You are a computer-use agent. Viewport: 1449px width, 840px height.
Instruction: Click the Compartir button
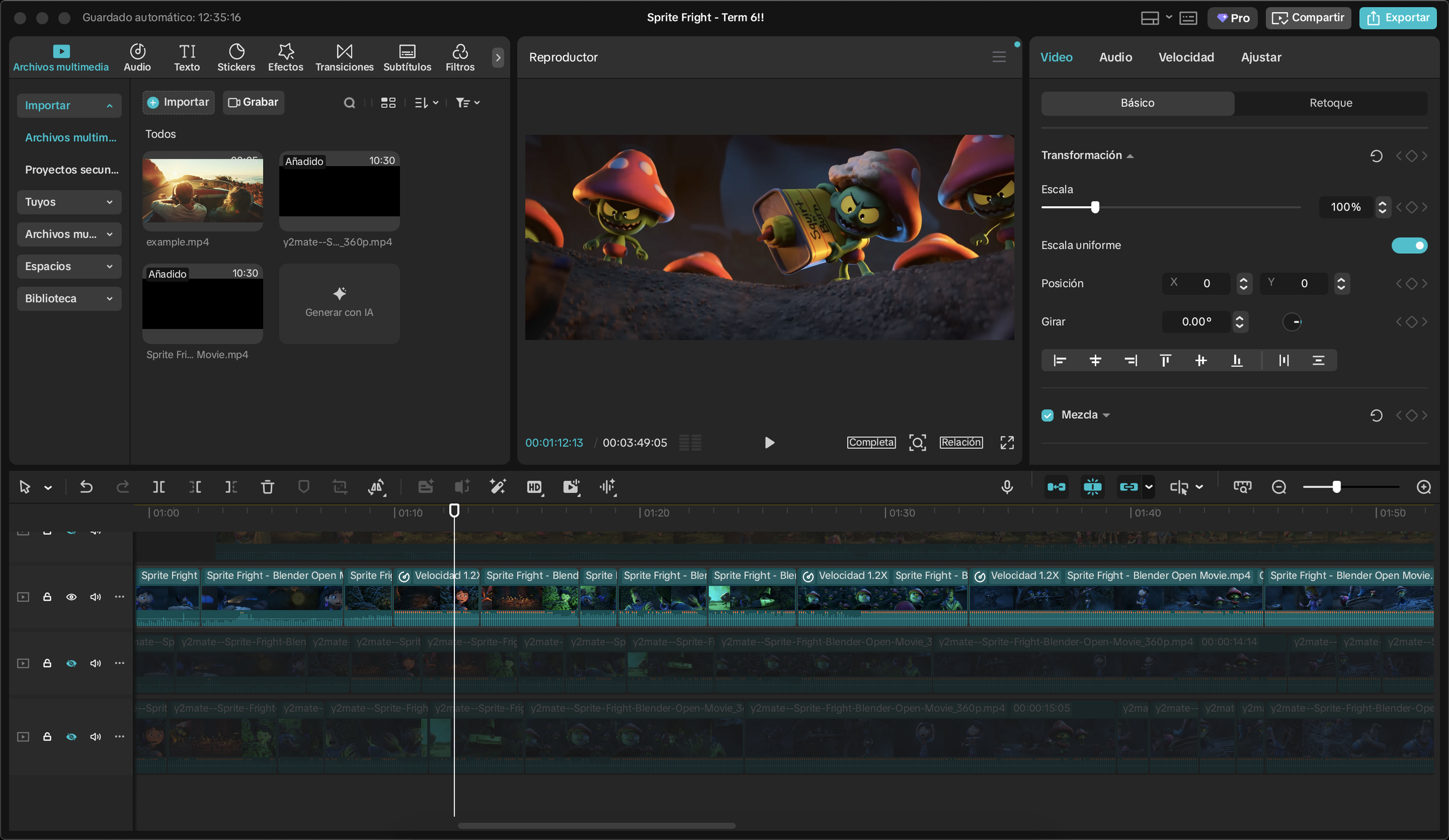pos(1308,18)
